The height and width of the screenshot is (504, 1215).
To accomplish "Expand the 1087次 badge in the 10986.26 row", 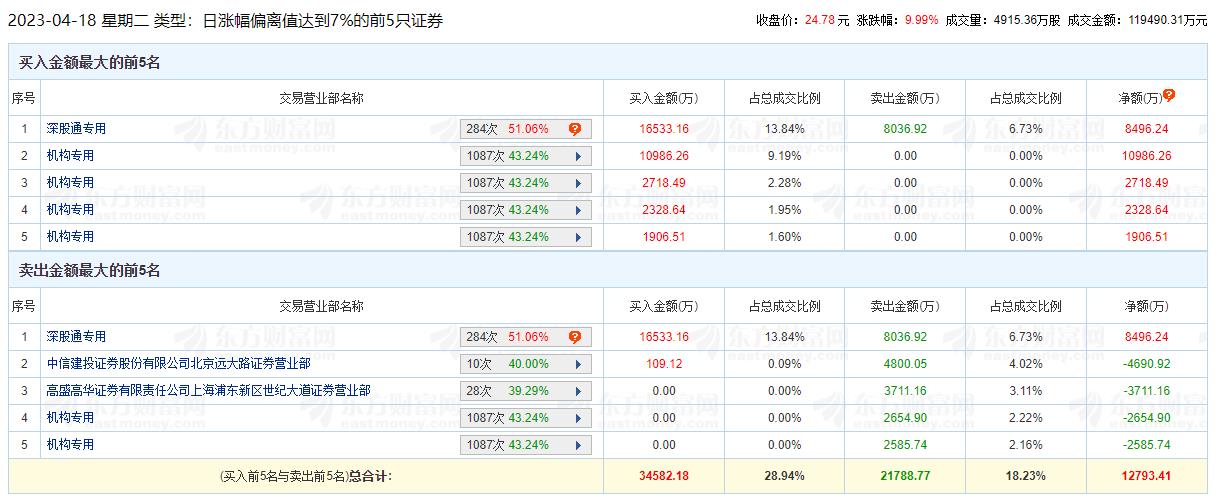I will (x=526, y=156).
